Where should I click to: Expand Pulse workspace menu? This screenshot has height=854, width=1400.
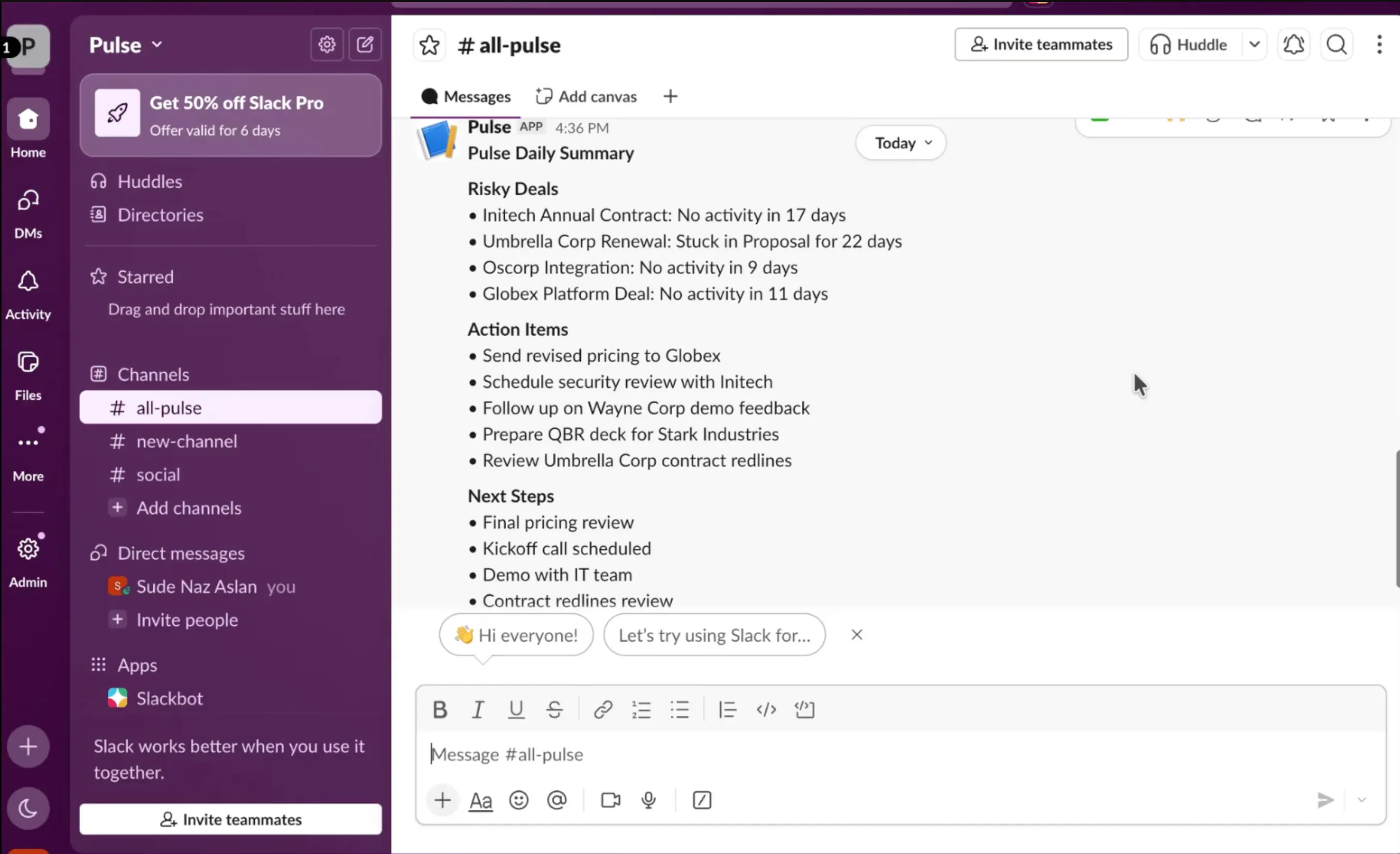(126, 44)
